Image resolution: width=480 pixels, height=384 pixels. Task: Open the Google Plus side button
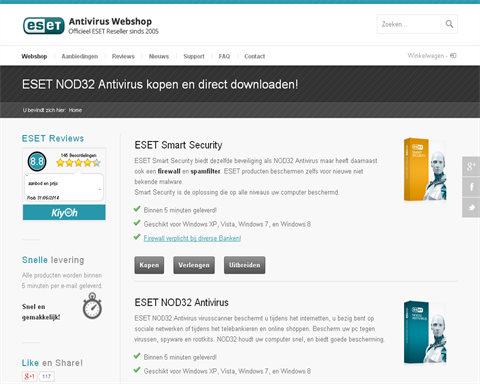coord(471,166)
